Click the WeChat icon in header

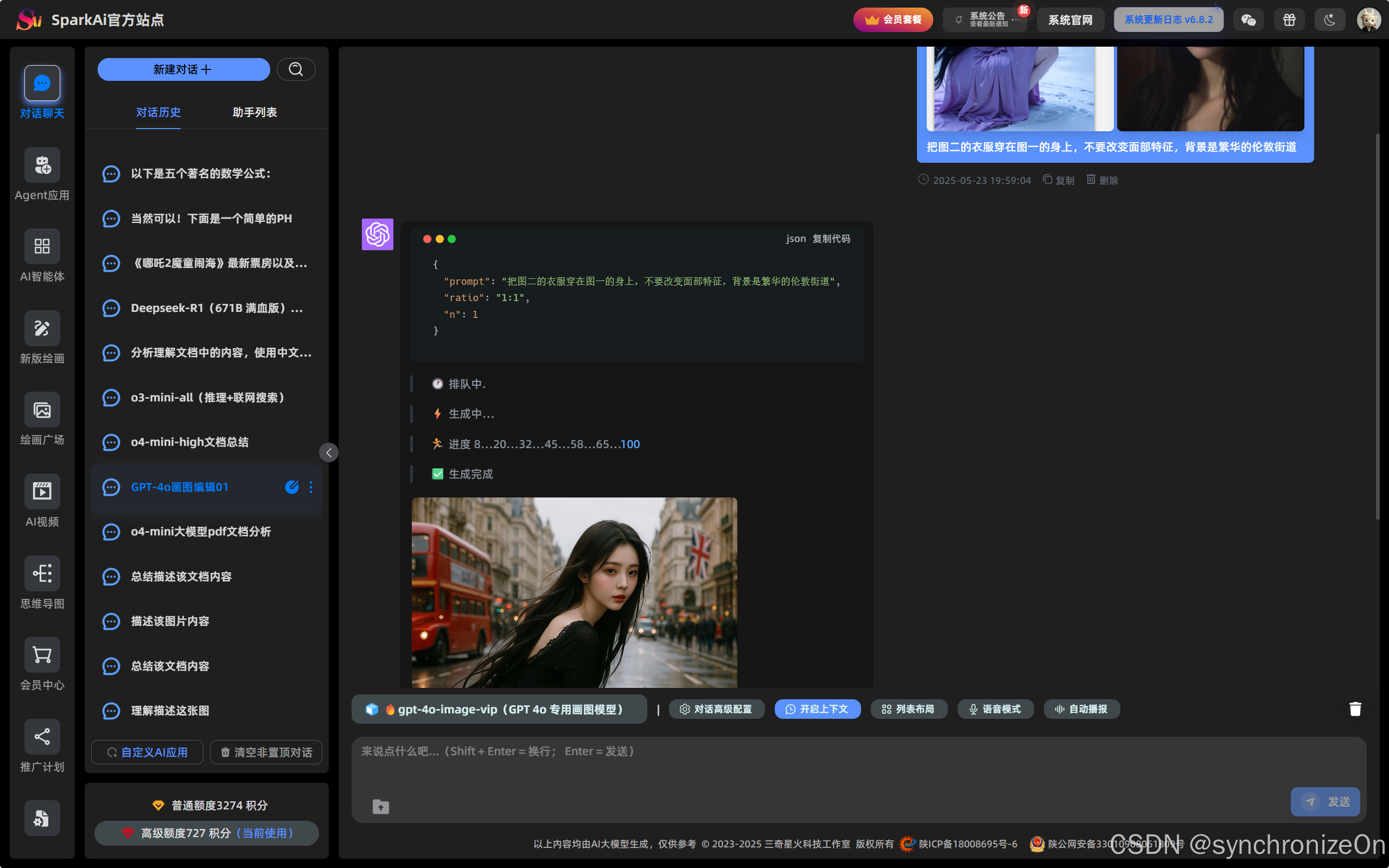pos(1248,20)
